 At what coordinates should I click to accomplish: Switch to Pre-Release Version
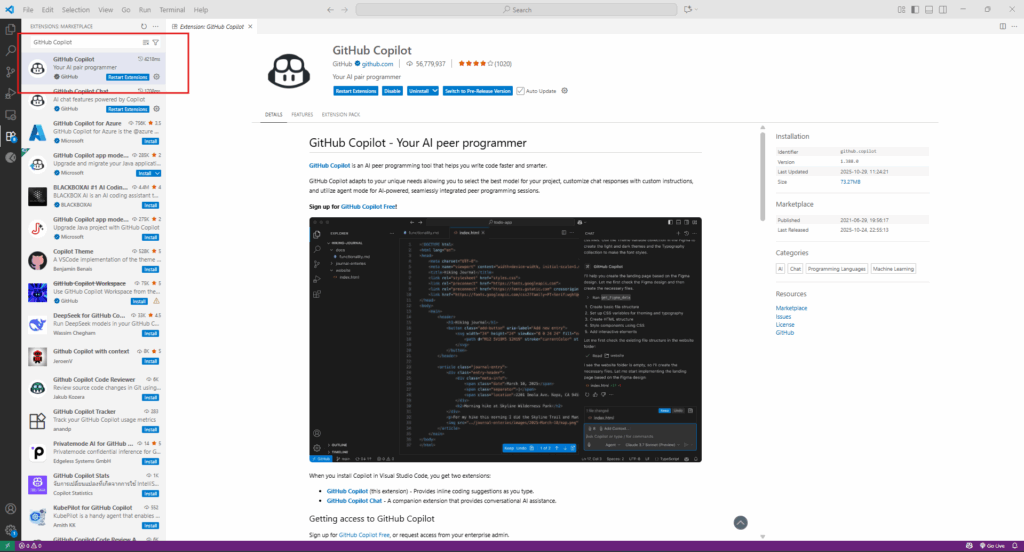click(x=477, y=91)
